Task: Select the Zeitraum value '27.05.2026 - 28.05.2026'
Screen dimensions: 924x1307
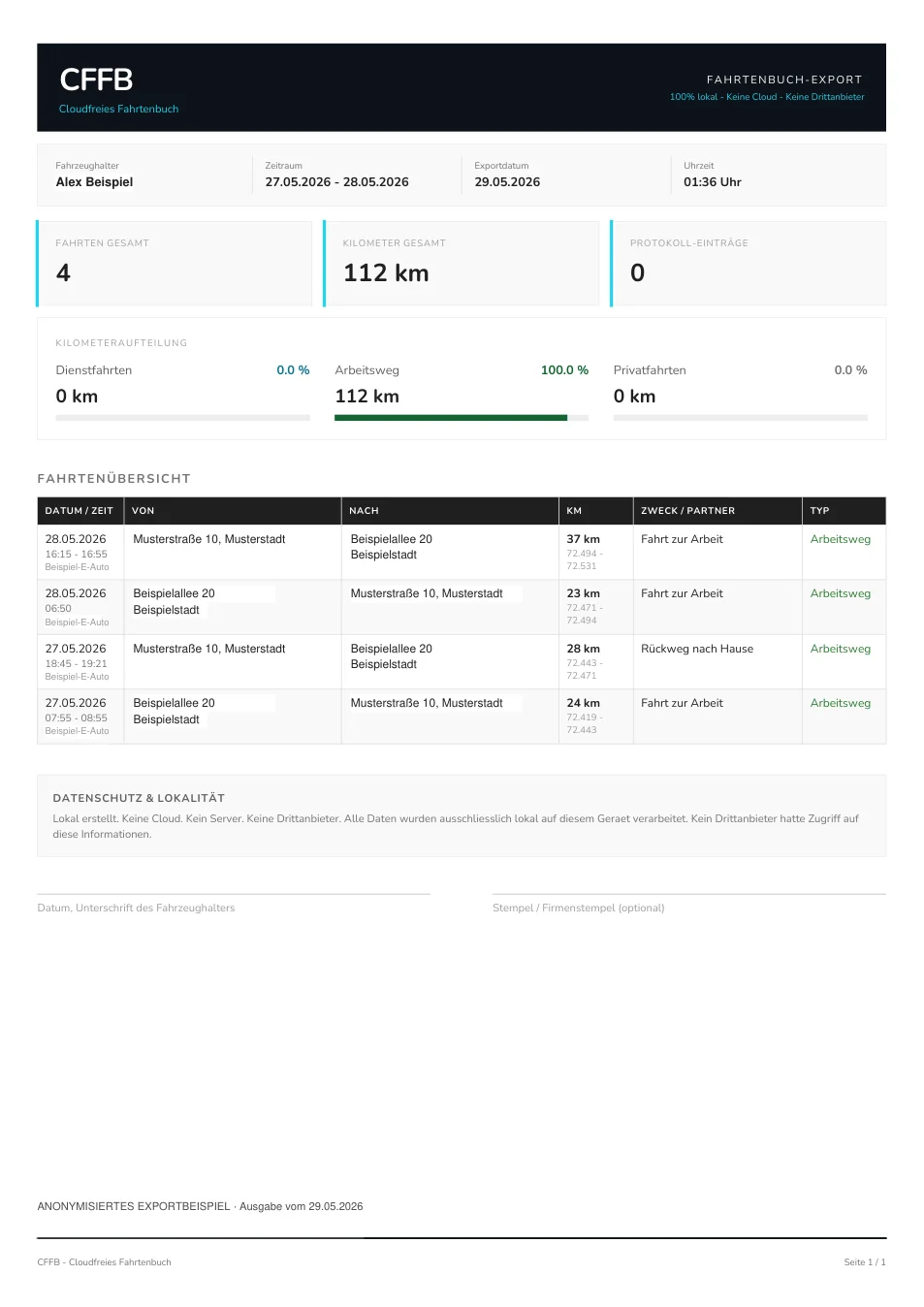Action: [336, 182]
